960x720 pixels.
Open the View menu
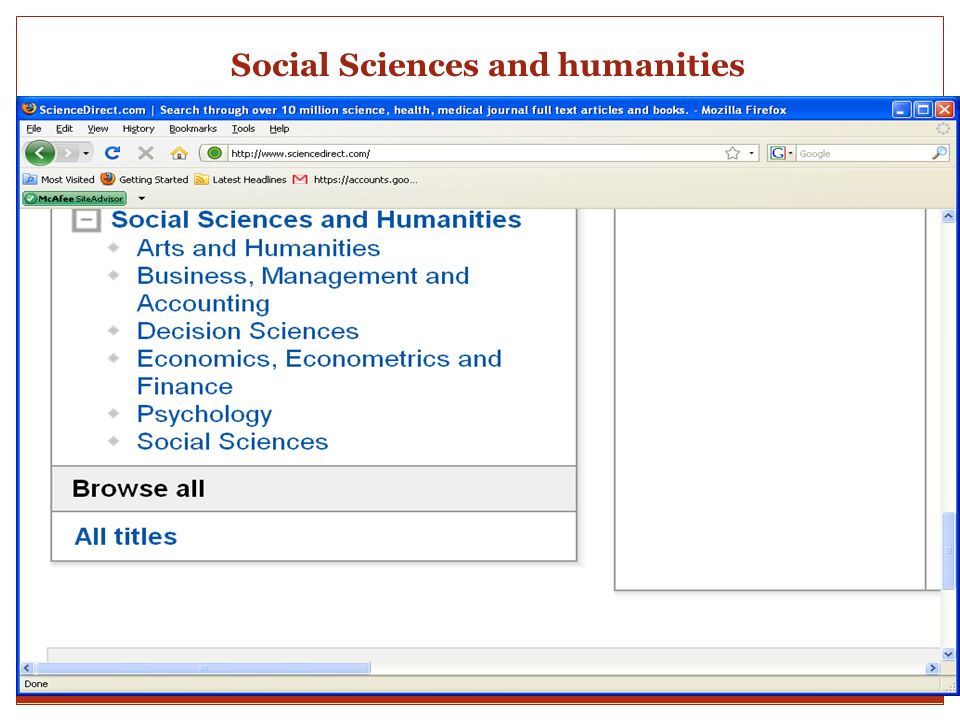click(x=98, y=129)
